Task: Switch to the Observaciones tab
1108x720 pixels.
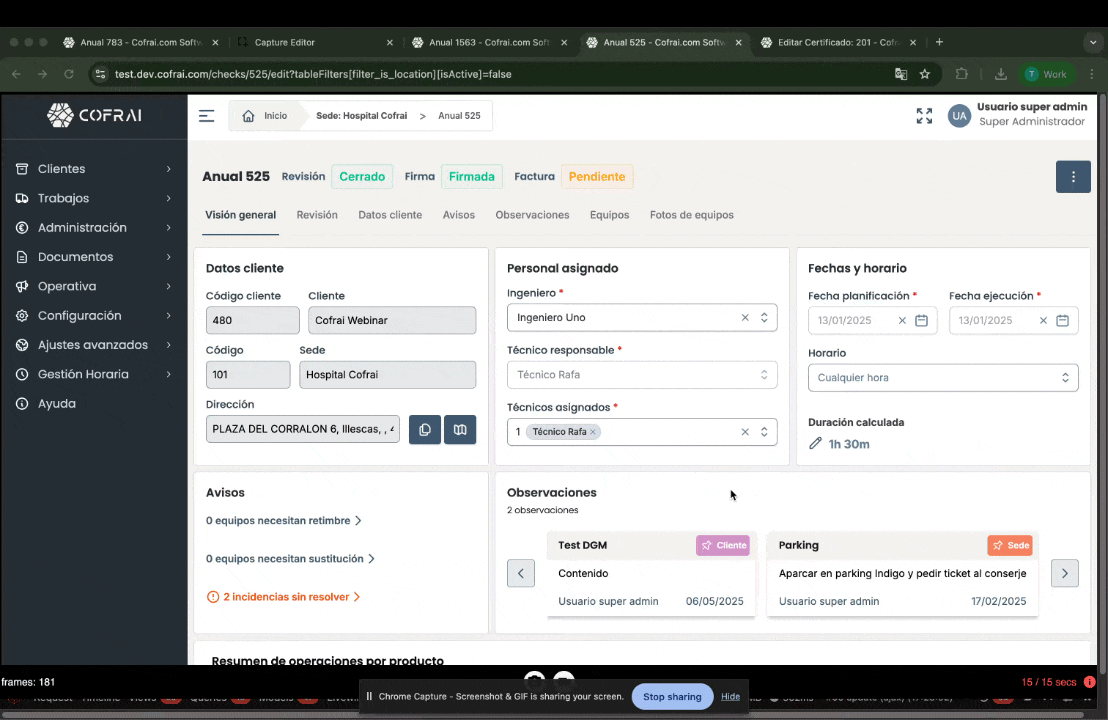Action: tap(532, 215)
